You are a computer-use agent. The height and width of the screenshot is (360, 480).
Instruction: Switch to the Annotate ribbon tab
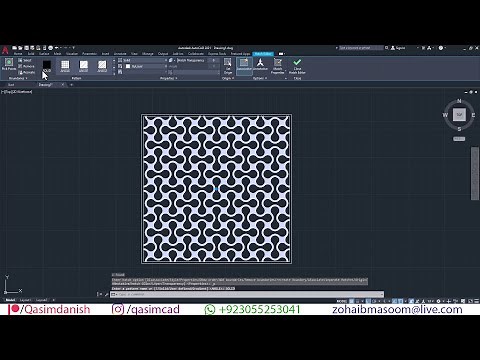[x=120, y=54]
